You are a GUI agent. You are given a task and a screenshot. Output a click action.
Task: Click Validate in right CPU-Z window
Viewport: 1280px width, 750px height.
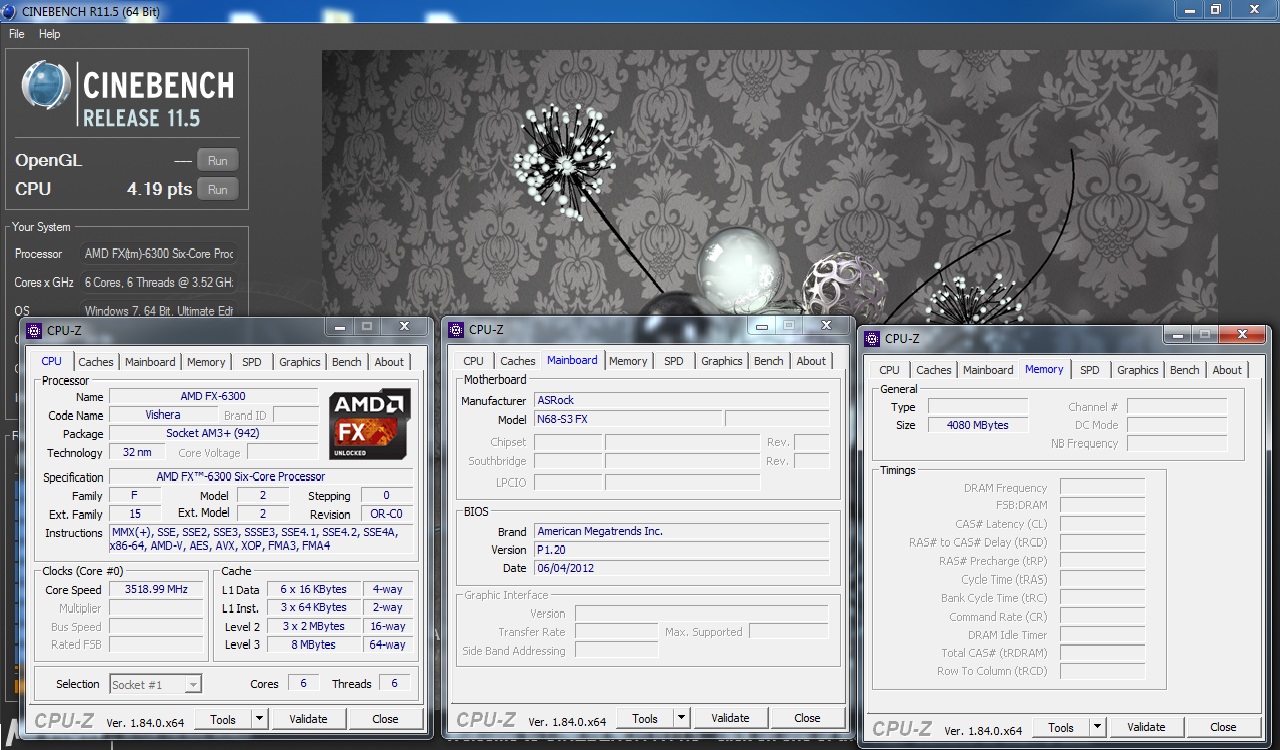pos(1146,727)
